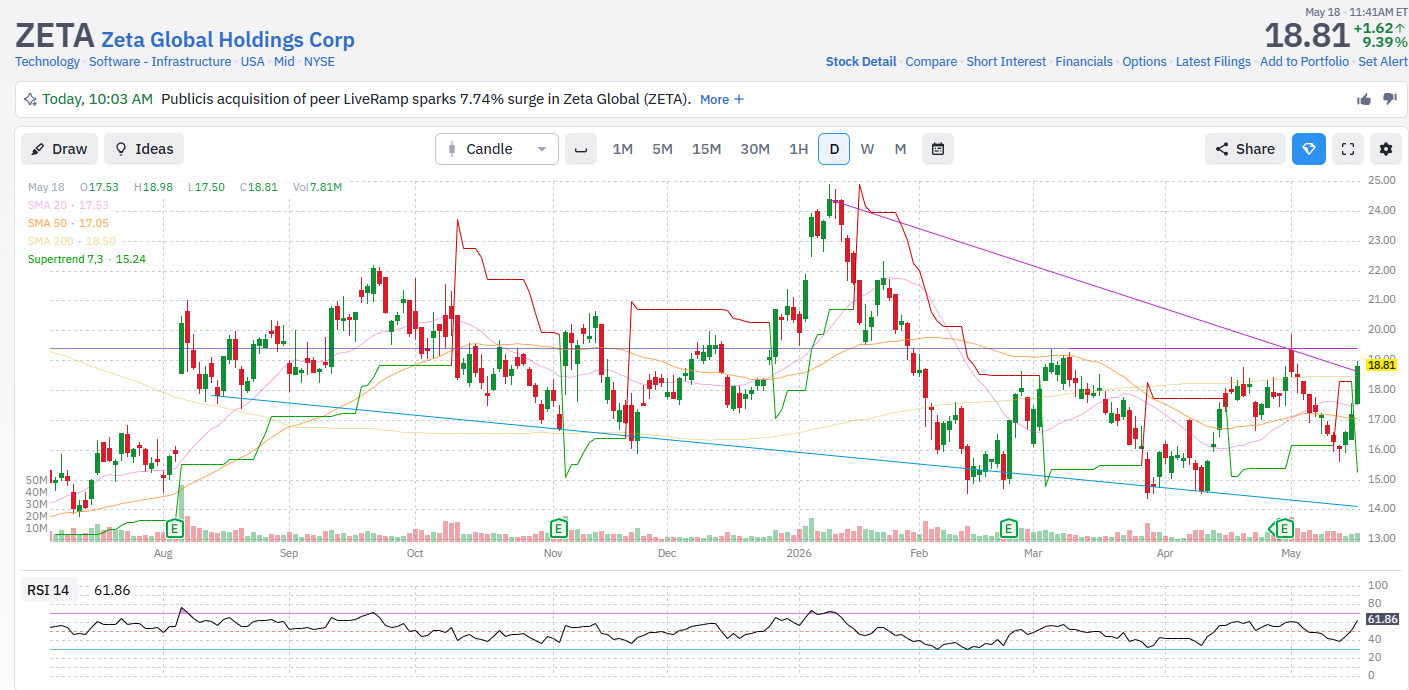Click the Publicis acquisition news headline
The width and height of the screenshot is (1409, 690).
(x=426, y=99)
